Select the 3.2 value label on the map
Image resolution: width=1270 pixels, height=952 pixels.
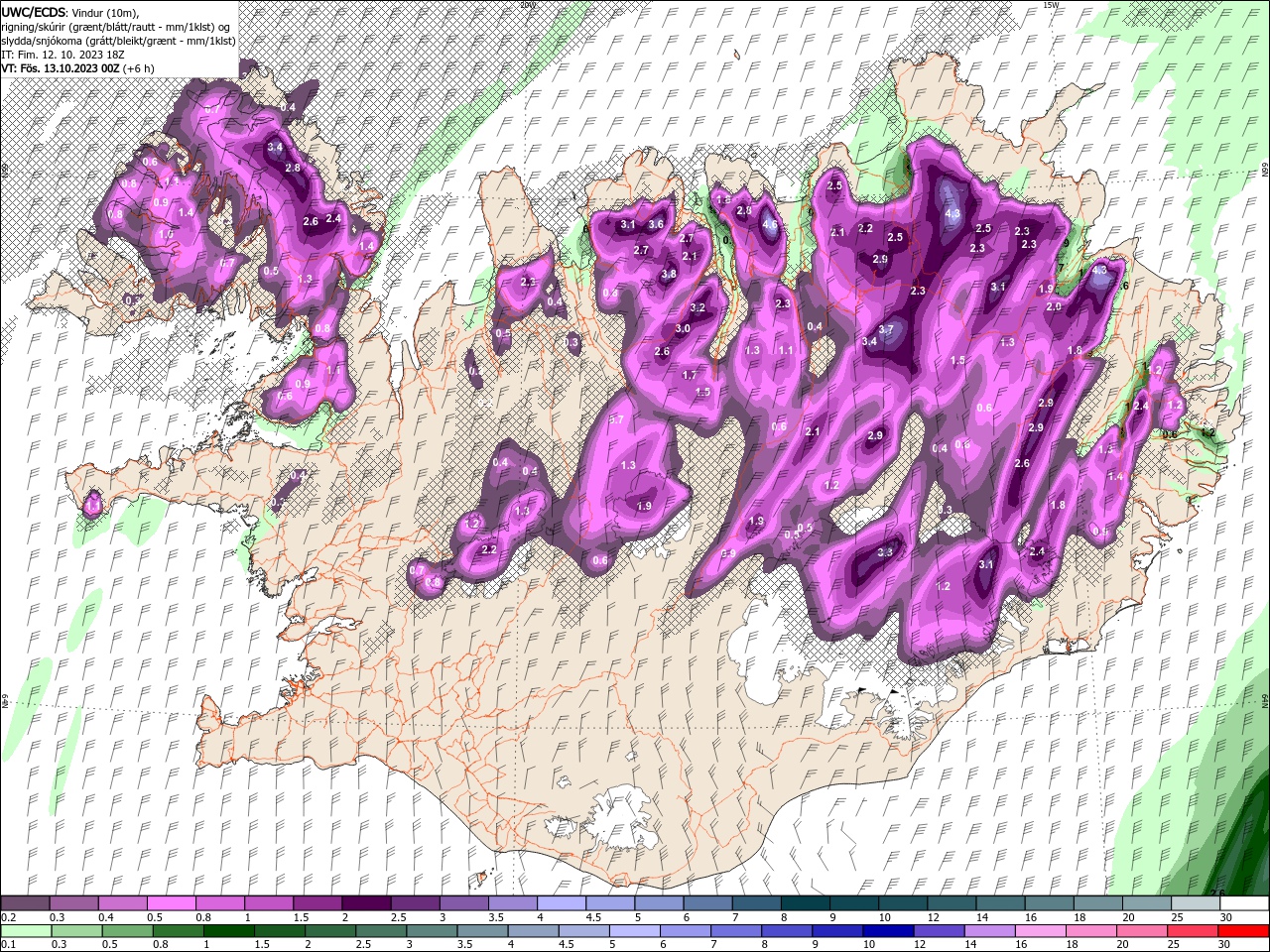click(x=698, y=307)
